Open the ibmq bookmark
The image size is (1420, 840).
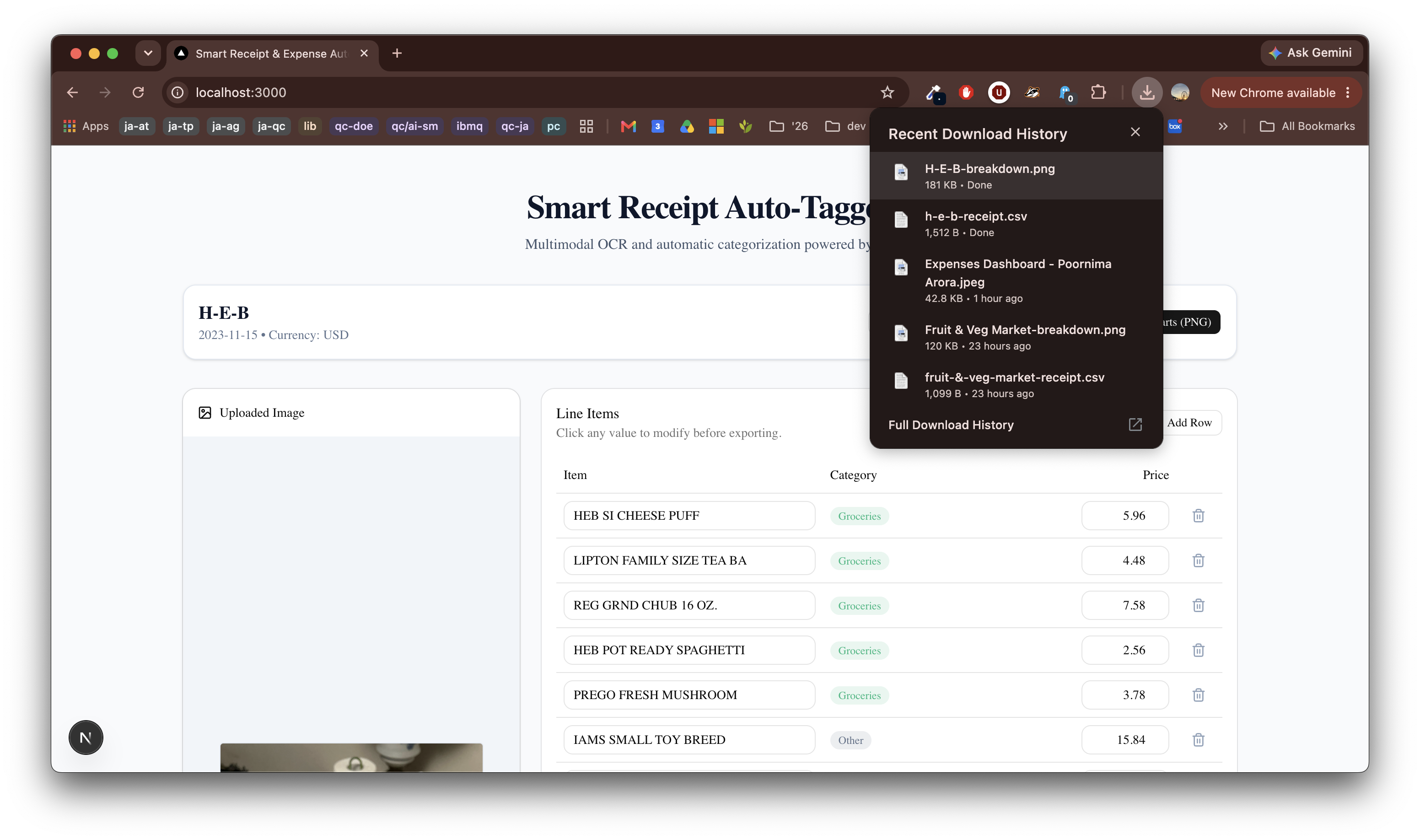(469, 126)
